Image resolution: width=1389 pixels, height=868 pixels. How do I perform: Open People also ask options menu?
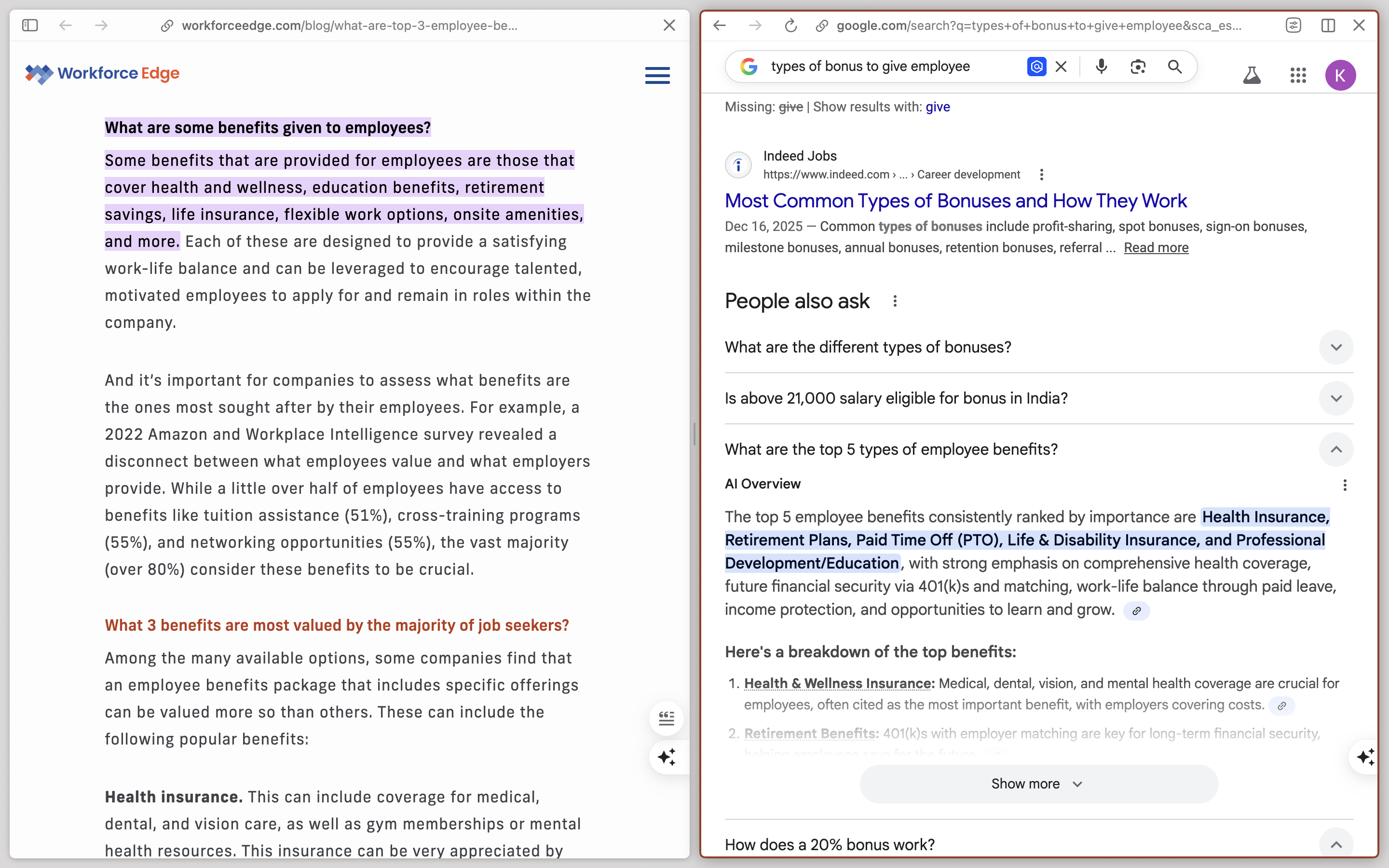[x=894, y=301]
